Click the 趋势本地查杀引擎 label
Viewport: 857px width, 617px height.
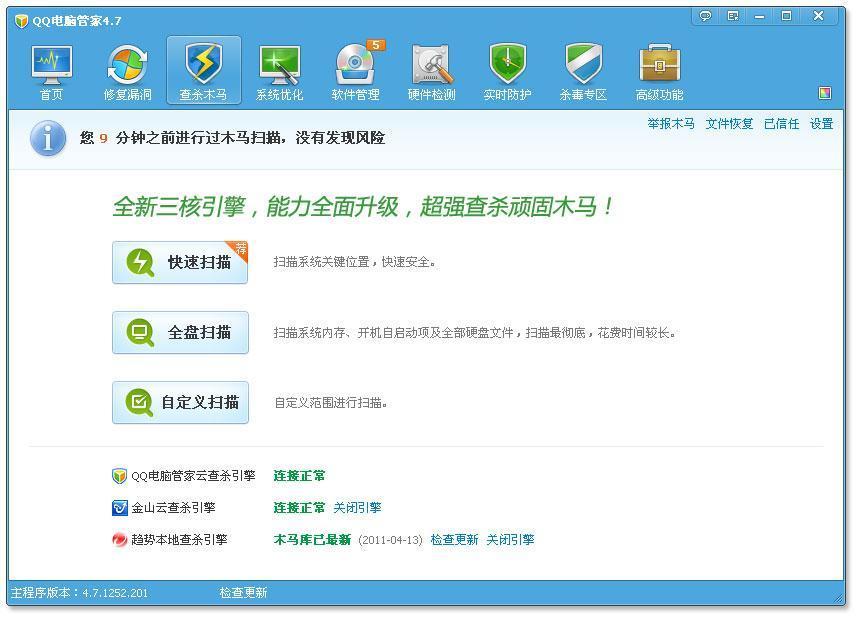pyautogui.click(x=179, y=540)
